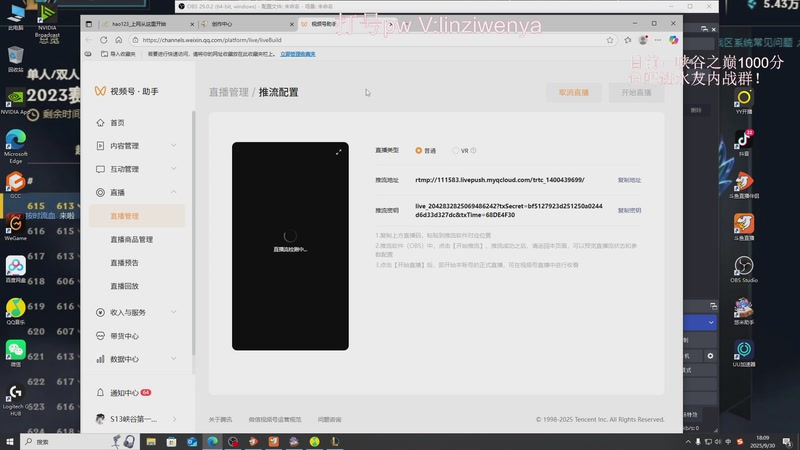The height and width of the screenshot is (450, 800).
Task: Open the 关于腾讯 footer link
Action: pos(220,419)
